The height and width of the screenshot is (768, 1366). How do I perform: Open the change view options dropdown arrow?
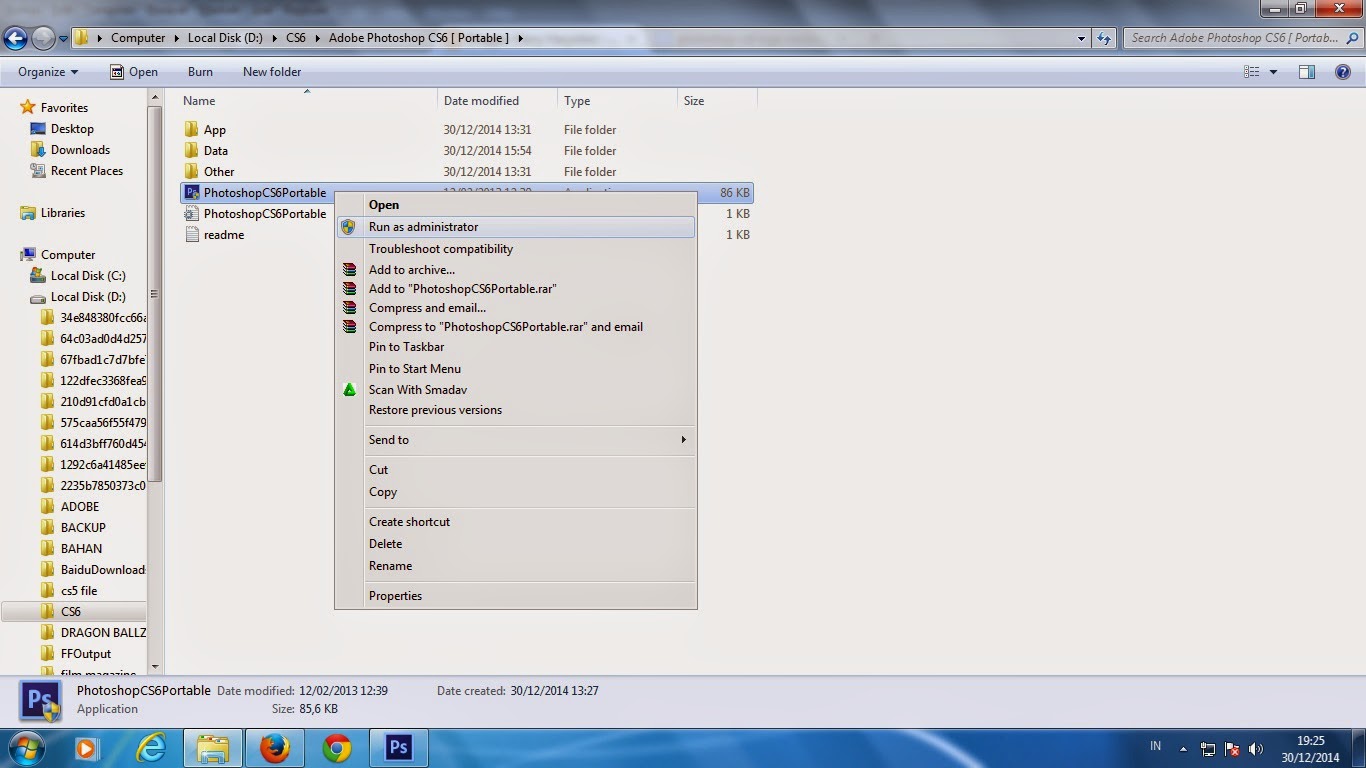click(1273, 72)
